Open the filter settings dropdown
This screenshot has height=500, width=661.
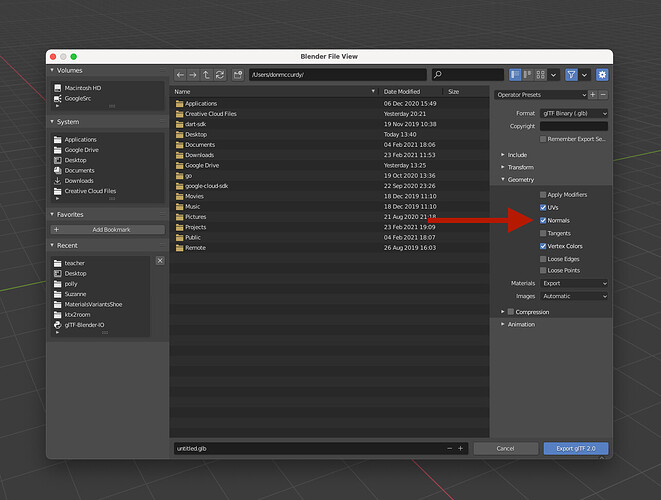pyautogui.click(x=584, y=75)
